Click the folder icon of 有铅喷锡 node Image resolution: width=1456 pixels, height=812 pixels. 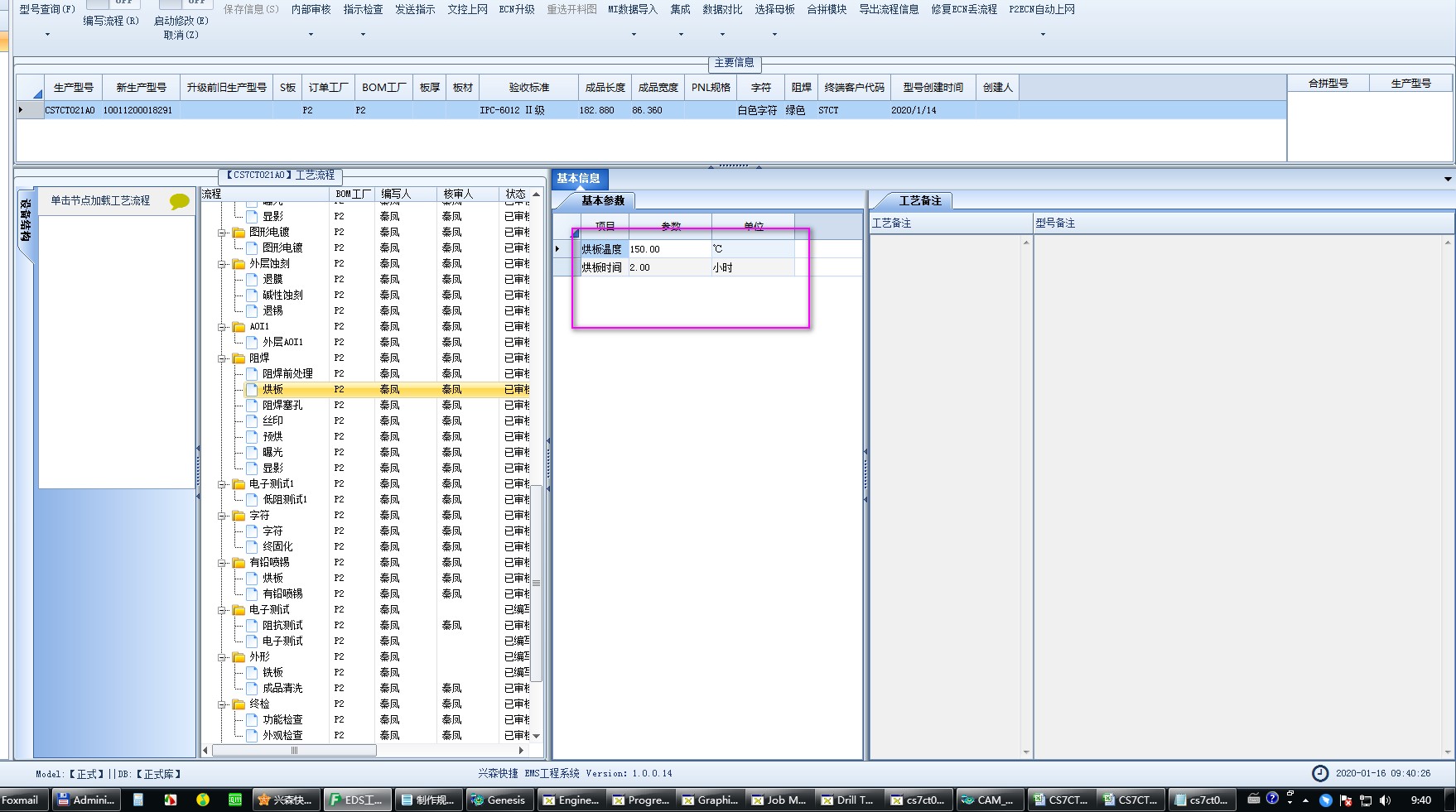(x=239, y=563)
